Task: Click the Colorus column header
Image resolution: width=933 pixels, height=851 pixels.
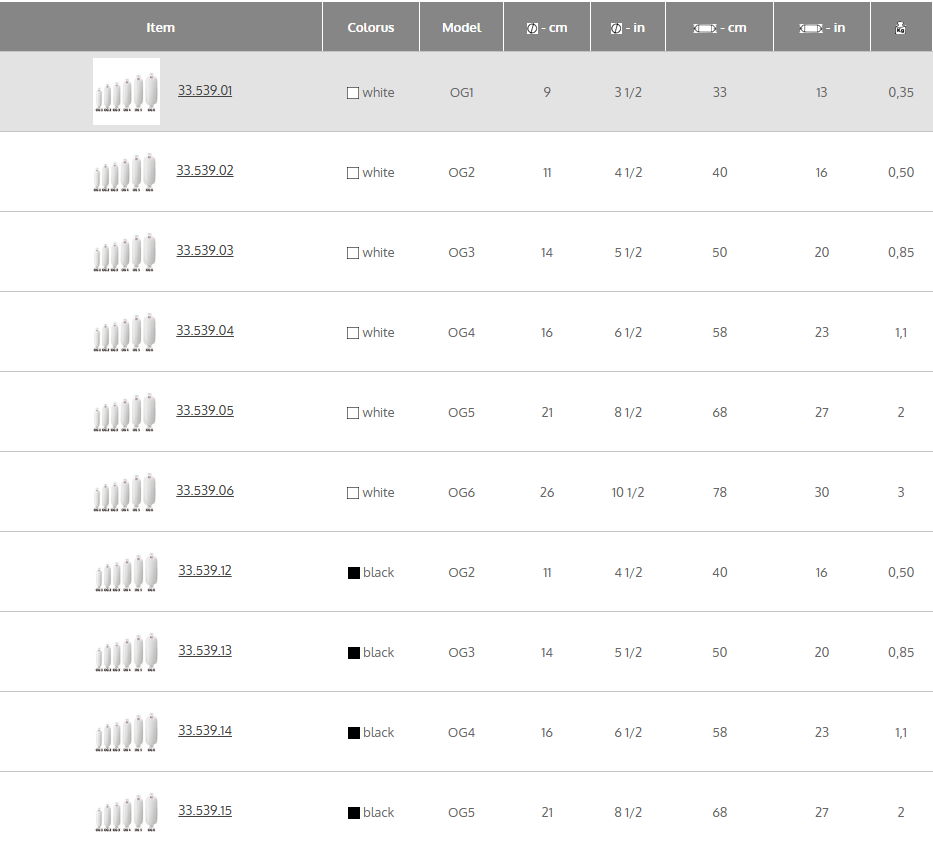Action: [x=371, y=28]
